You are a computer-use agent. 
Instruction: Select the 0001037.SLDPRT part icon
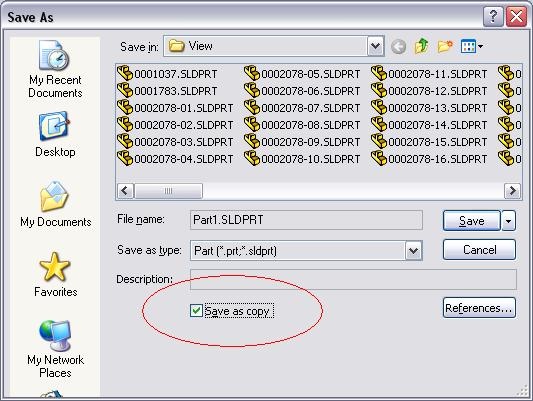pos(125,73)
